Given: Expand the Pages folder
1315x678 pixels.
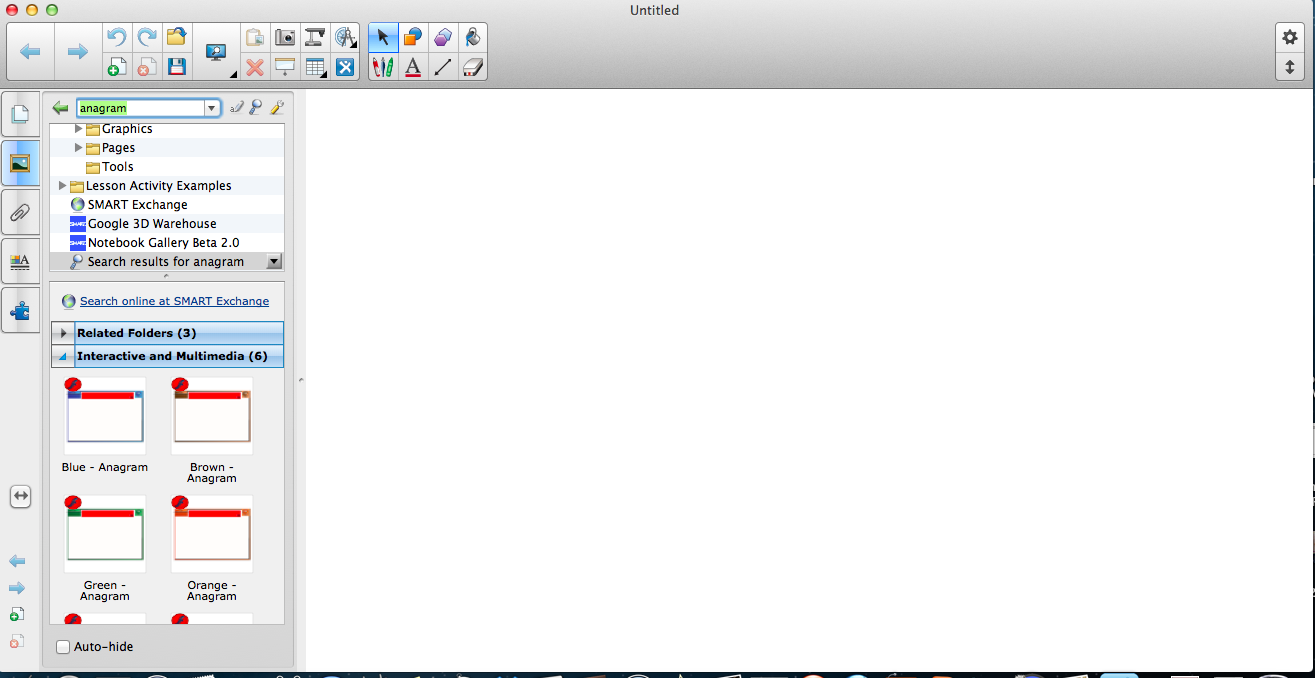Looking at the screenshot, I should (x=79, y=148).
